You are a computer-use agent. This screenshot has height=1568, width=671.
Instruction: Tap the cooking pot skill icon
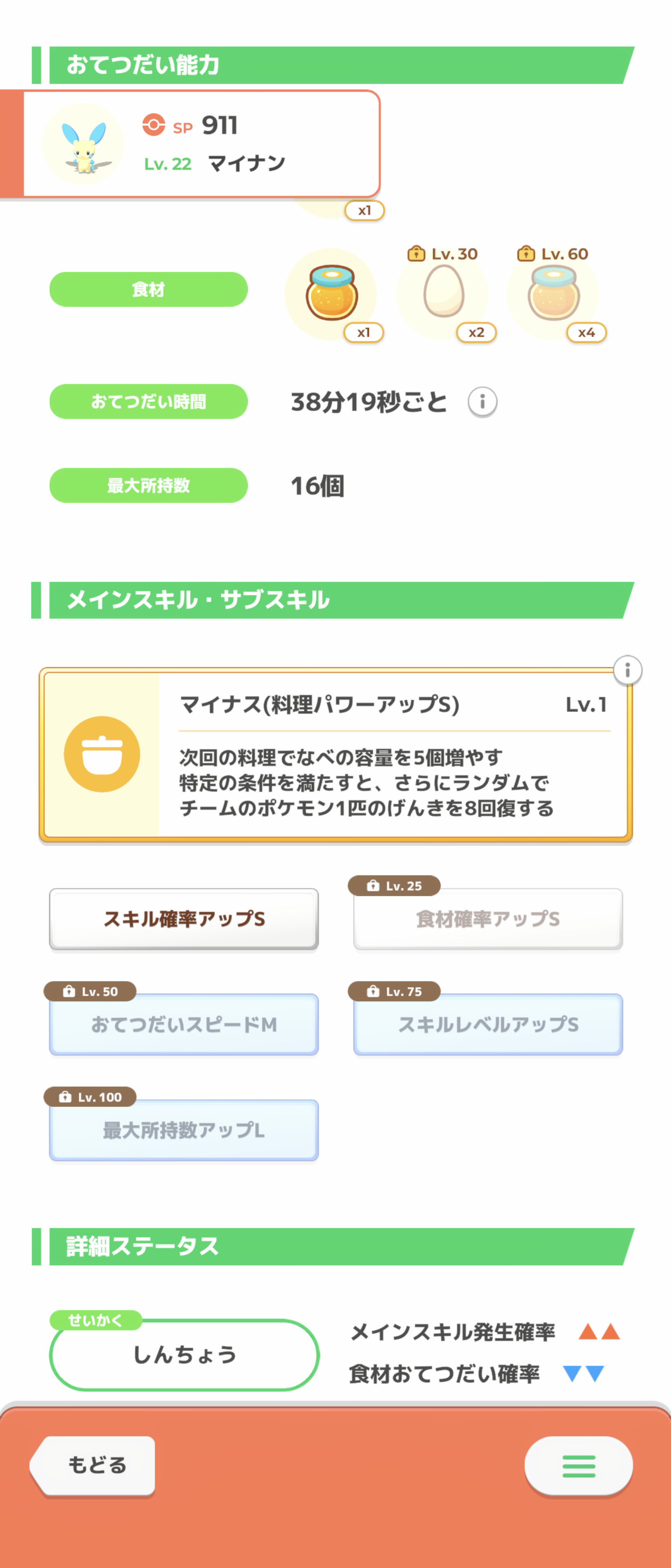[102, 754]
